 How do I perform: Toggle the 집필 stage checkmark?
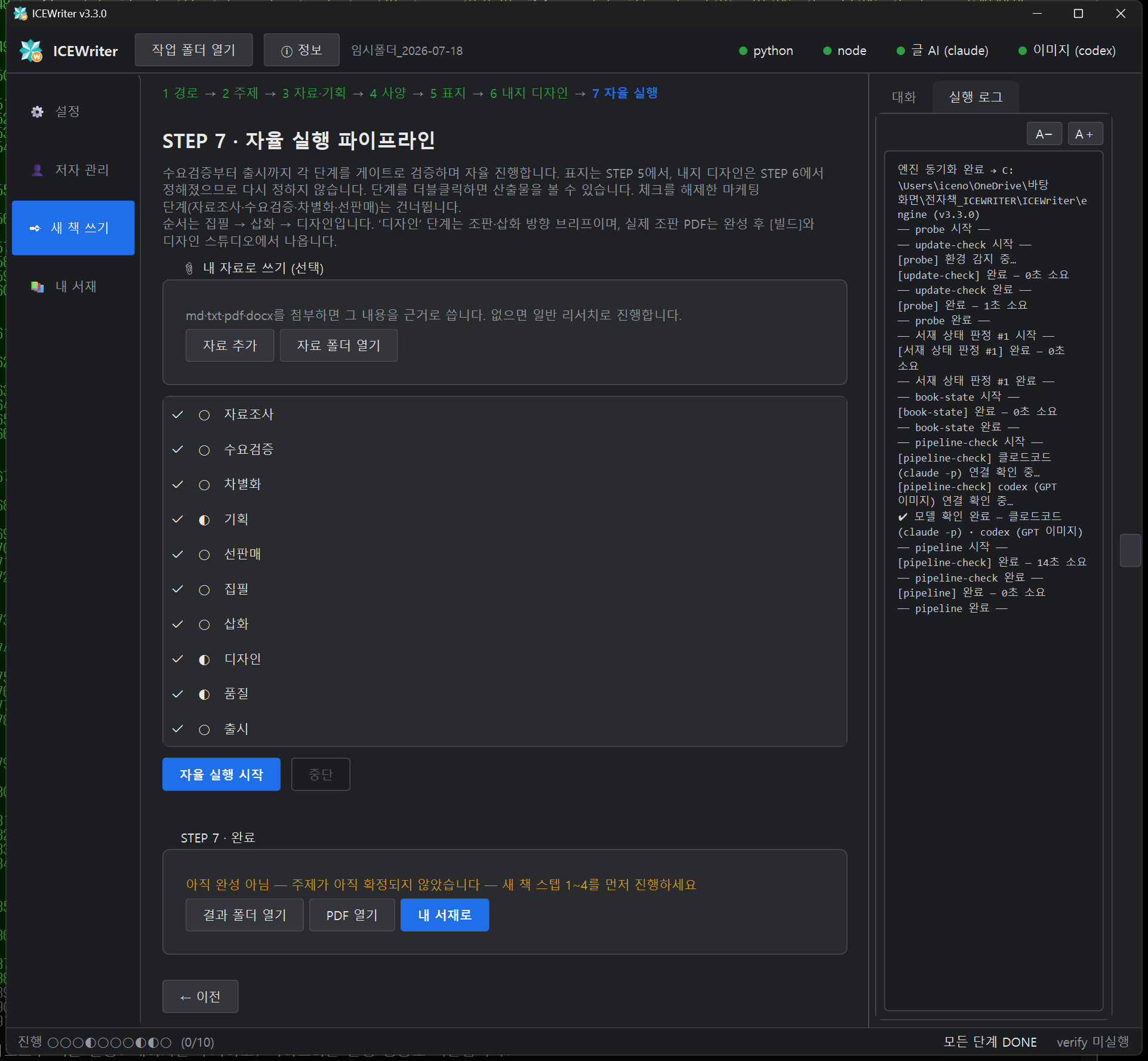(x=177, y=589)
